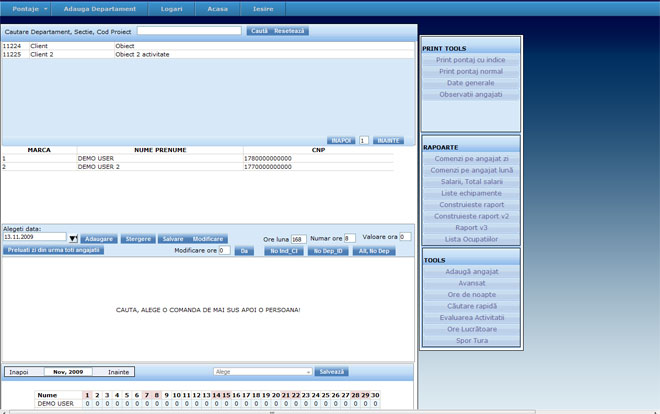Screen dimensions: 660x414
Task: Open Spor Tura tool
Action: tap(472, 340)
